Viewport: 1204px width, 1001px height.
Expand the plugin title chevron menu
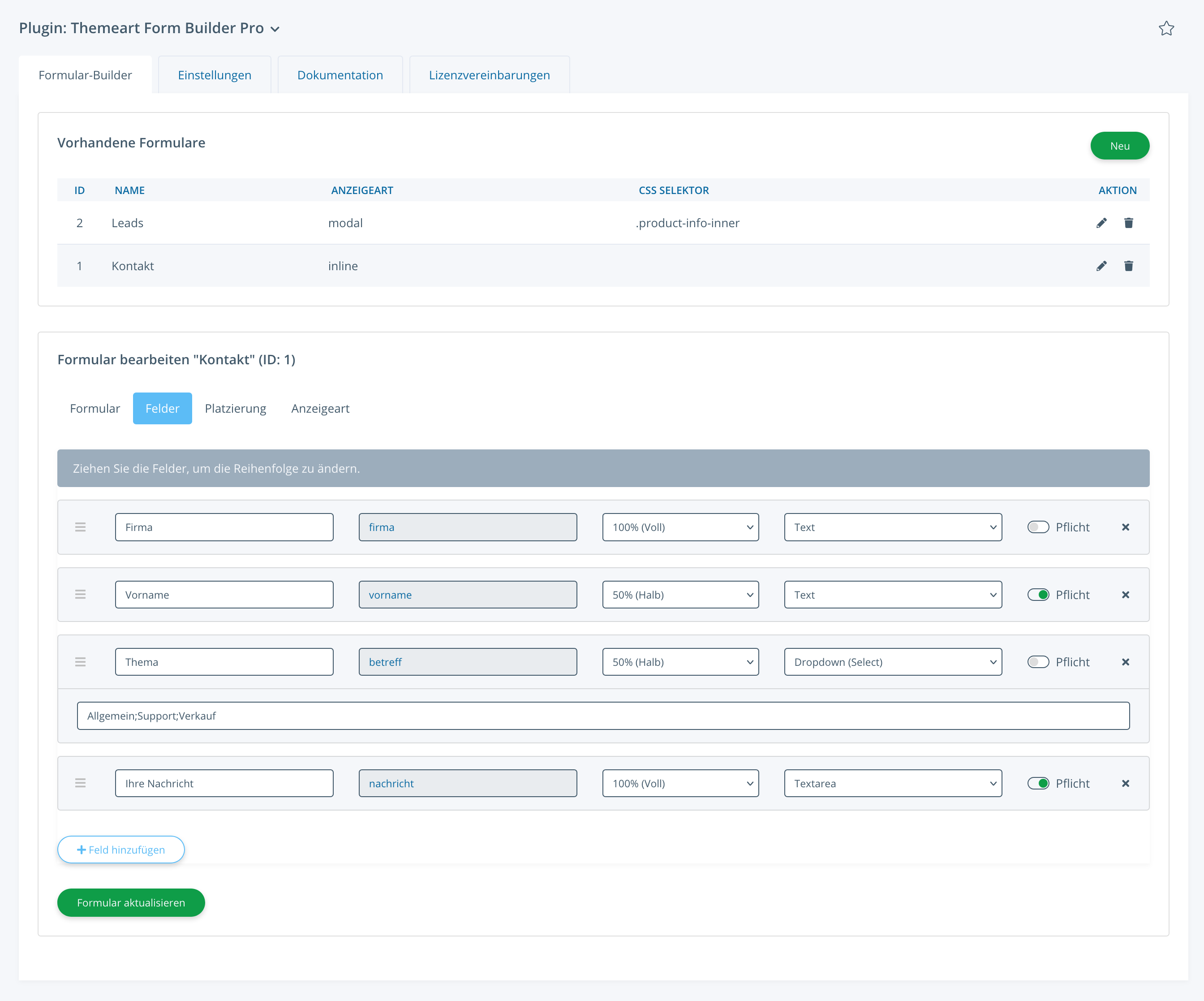coord(275,29)
